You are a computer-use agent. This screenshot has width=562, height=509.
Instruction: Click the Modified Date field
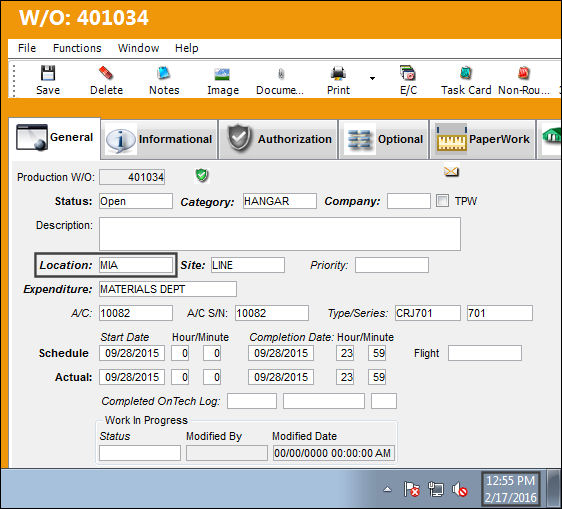pos(334,453)
